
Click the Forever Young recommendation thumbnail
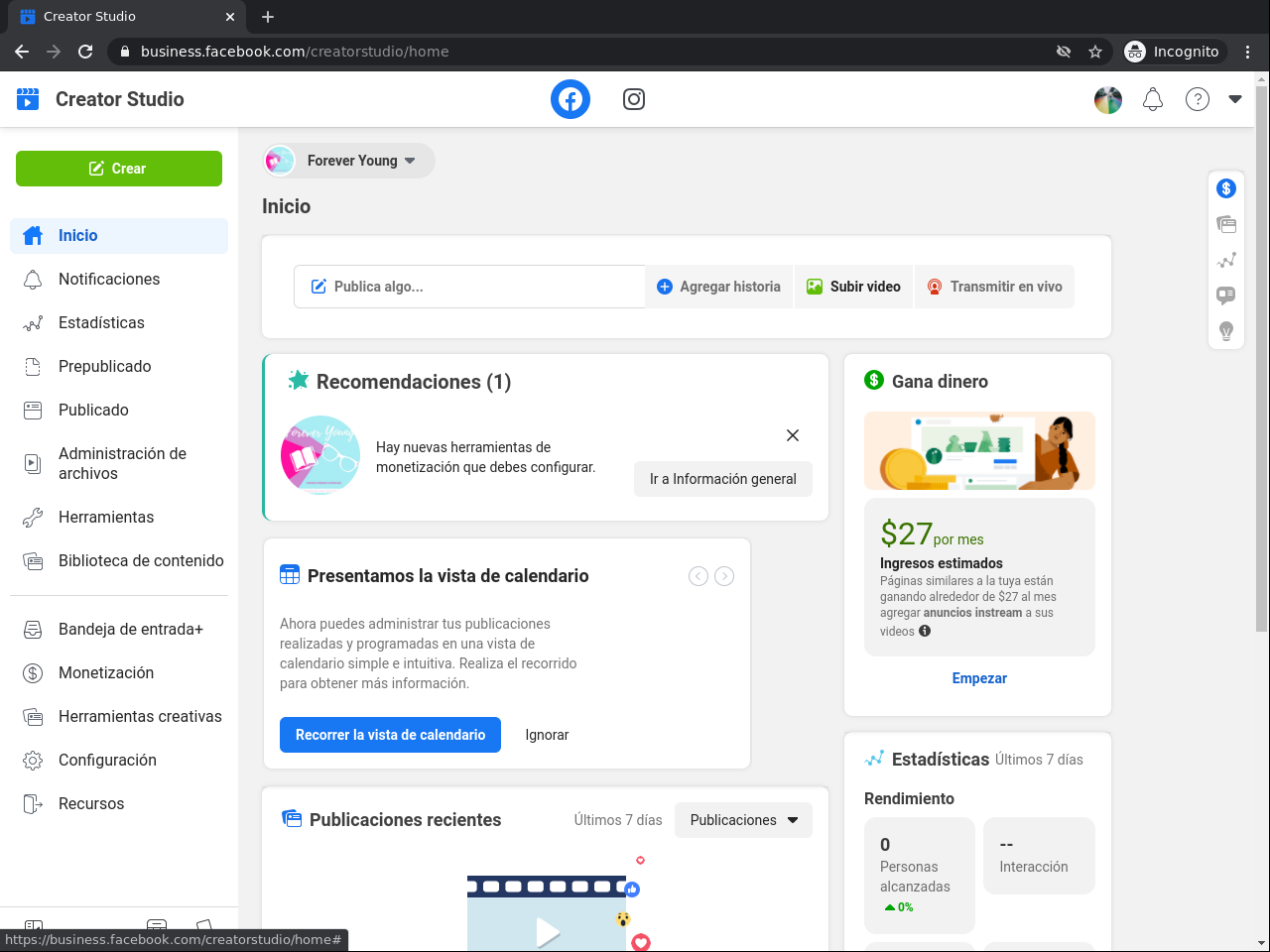320,455
